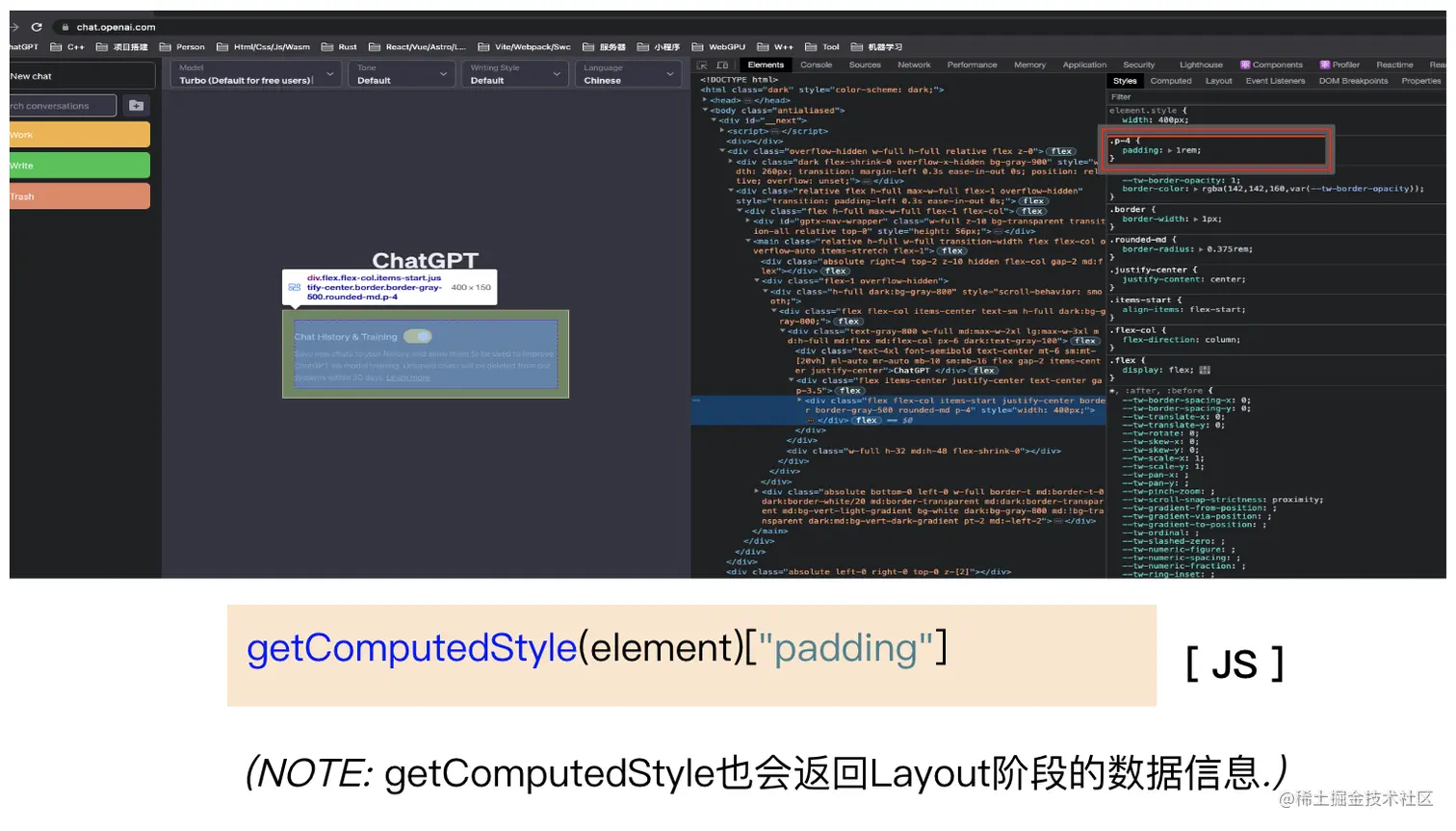Open the 机器学习 bookmarks folder
Screen dimensions: 1456x831
point(876,46)
